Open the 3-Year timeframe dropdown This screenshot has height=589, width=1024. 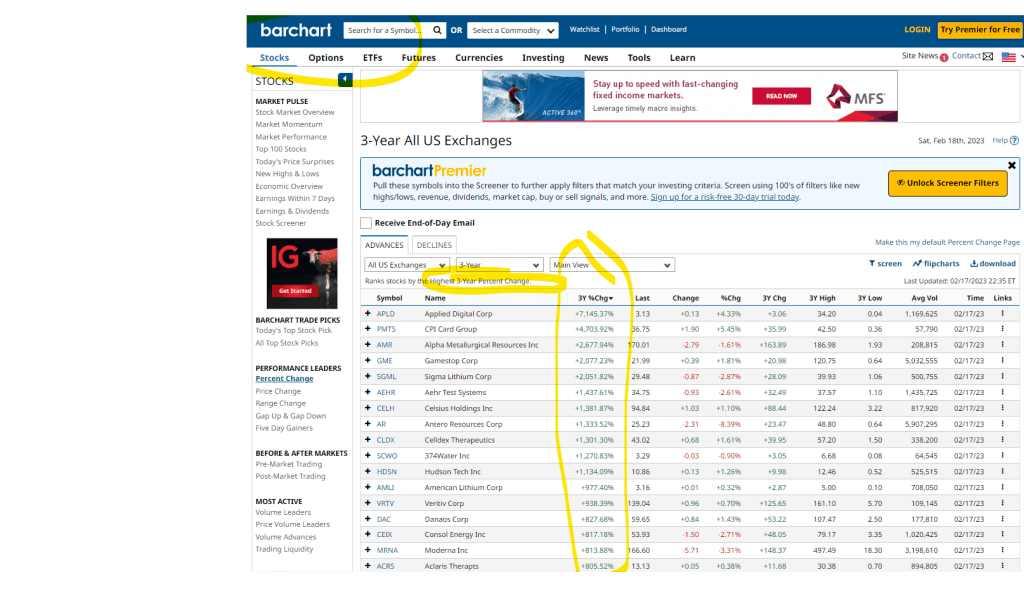[498, 265]
